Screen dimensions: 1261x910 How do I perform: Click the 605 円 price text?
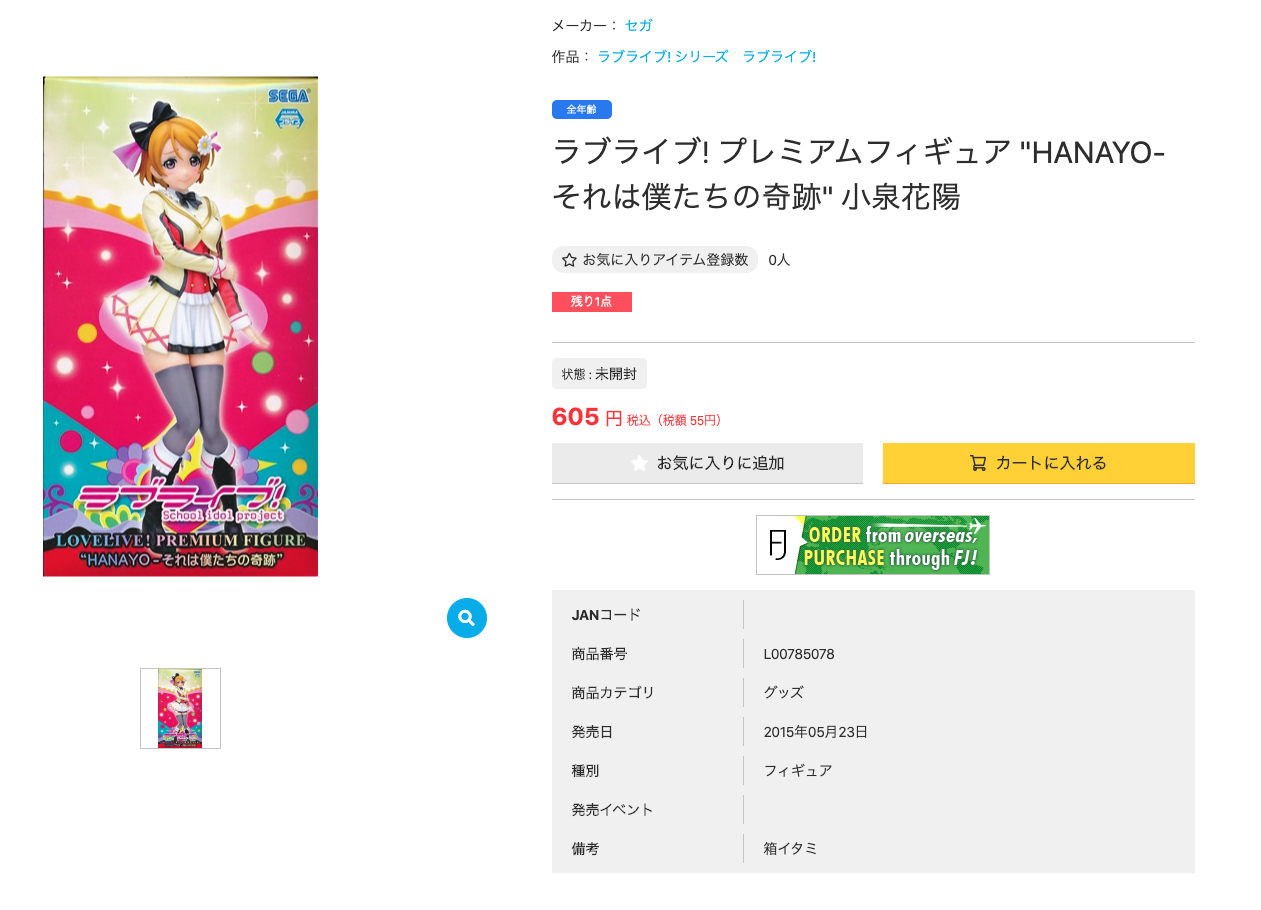(x=587, y=417)
